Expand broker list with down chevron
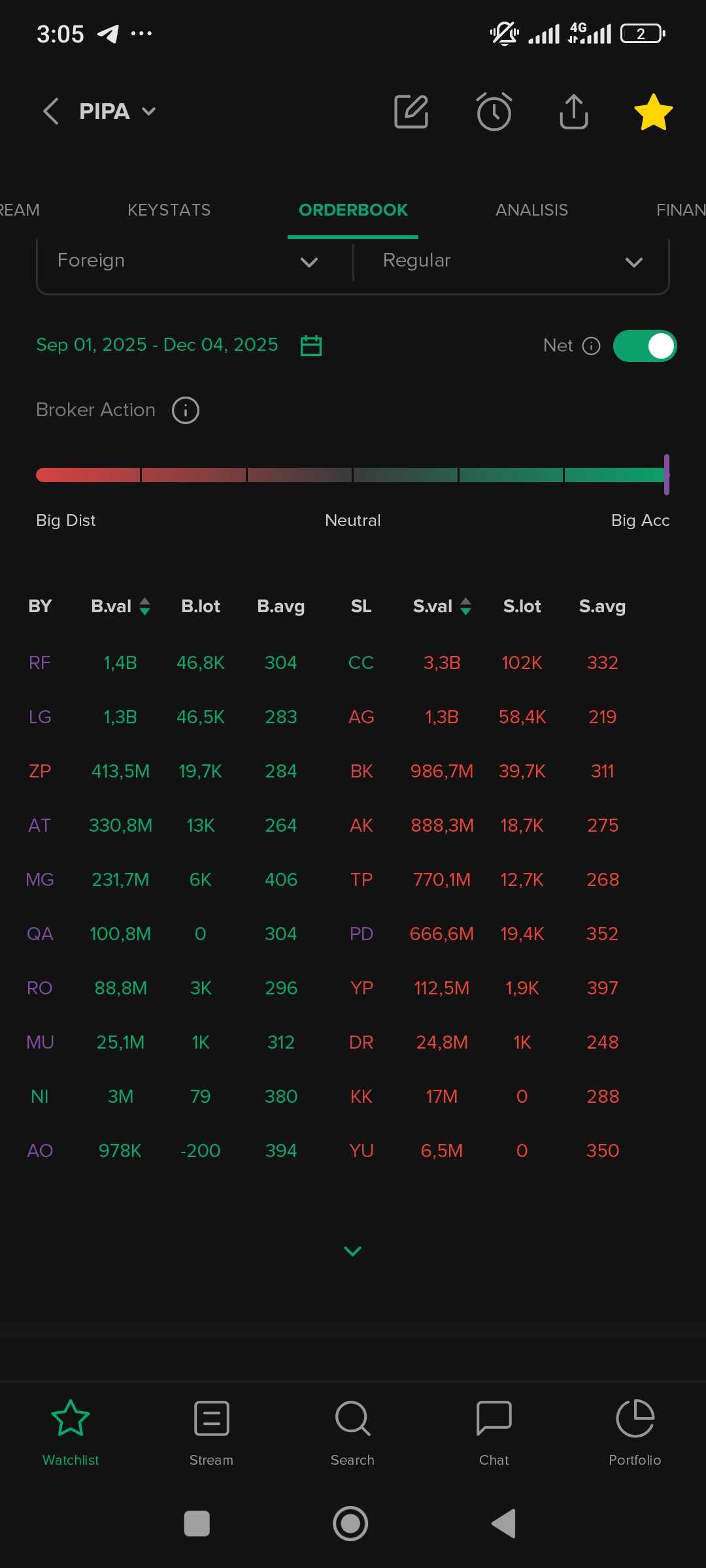This screenshot has width=706, height=1568. [352, 1251]
